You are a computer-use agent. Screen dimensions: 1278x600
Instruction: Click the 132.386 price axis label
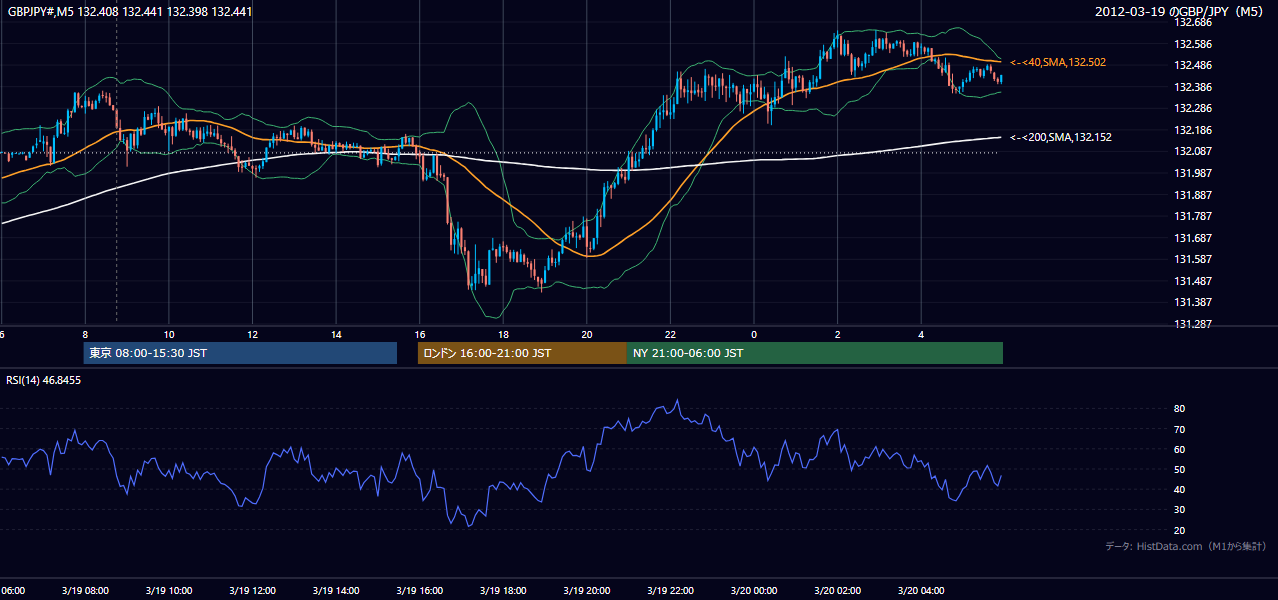[x=1192, y=87]
